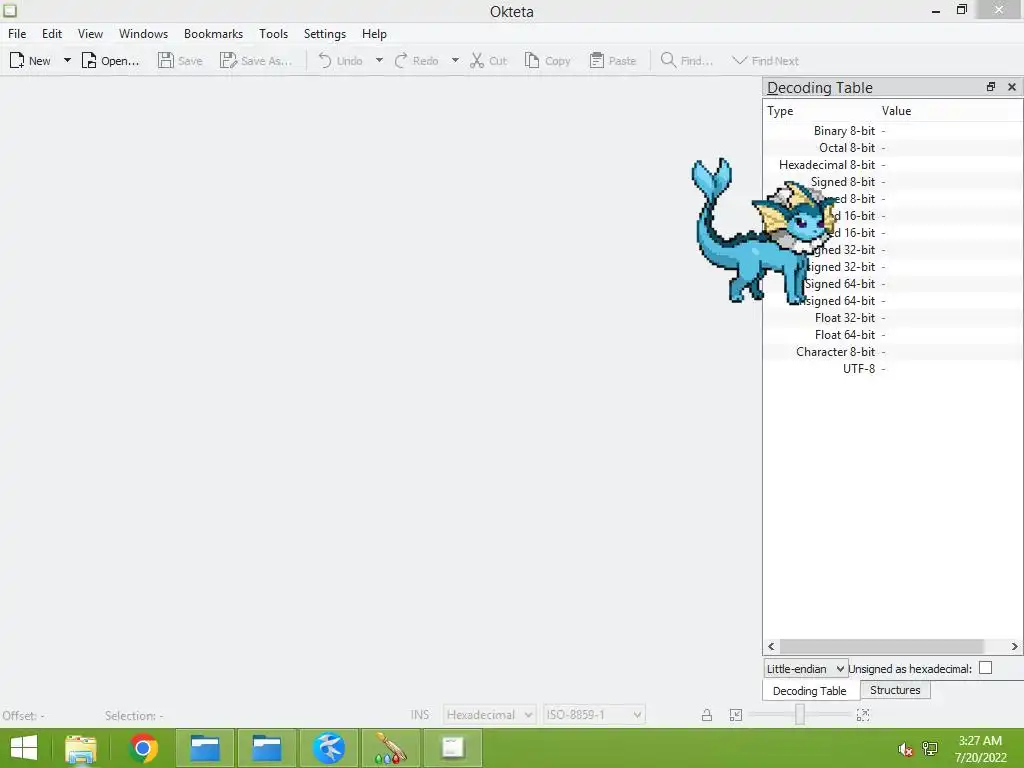Click the zoom fit icon in status bar
This screenshot has height=768, width=1024.
(863, 715)
